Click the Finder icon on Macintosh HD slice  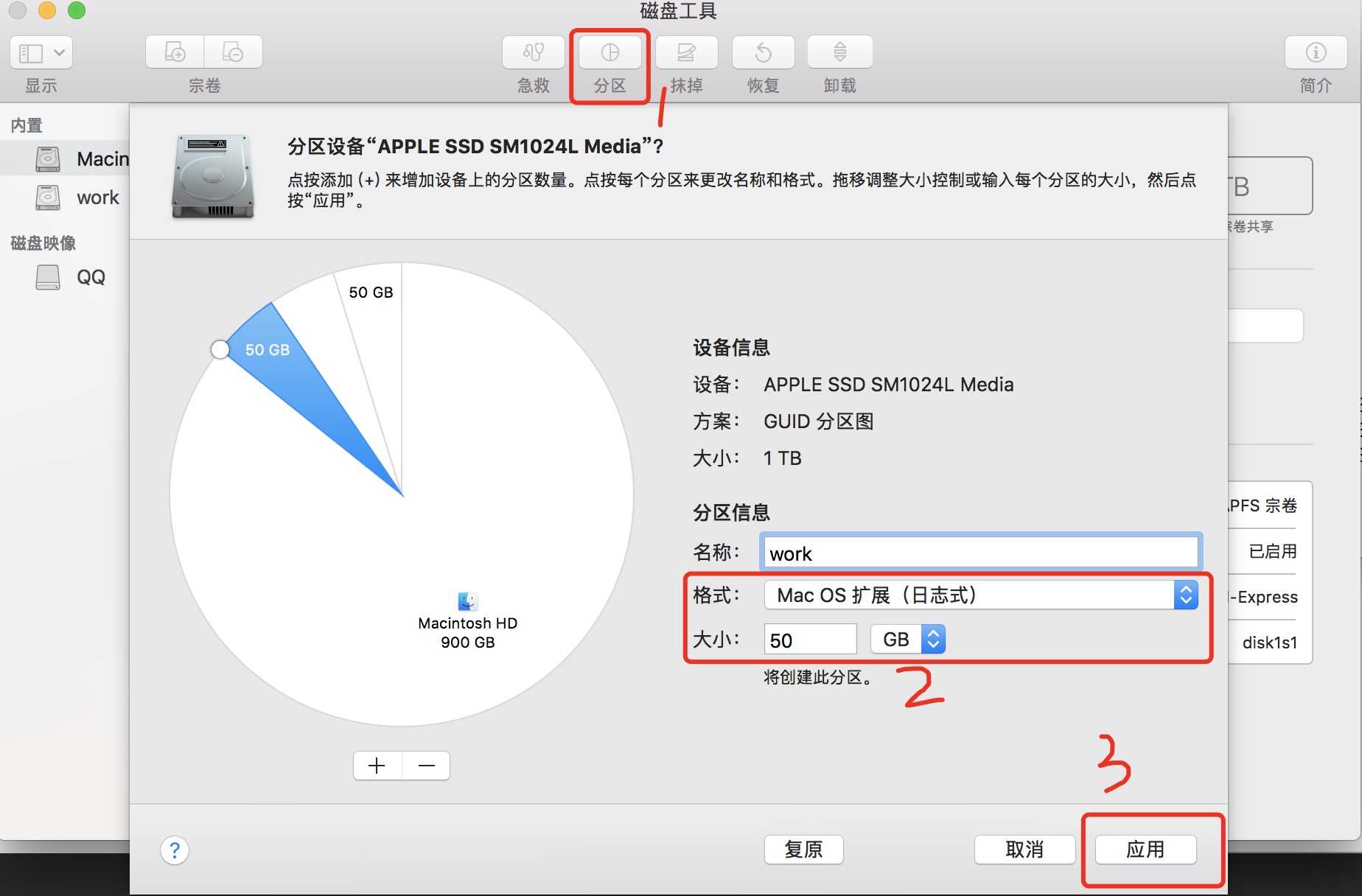pos(467,601)
